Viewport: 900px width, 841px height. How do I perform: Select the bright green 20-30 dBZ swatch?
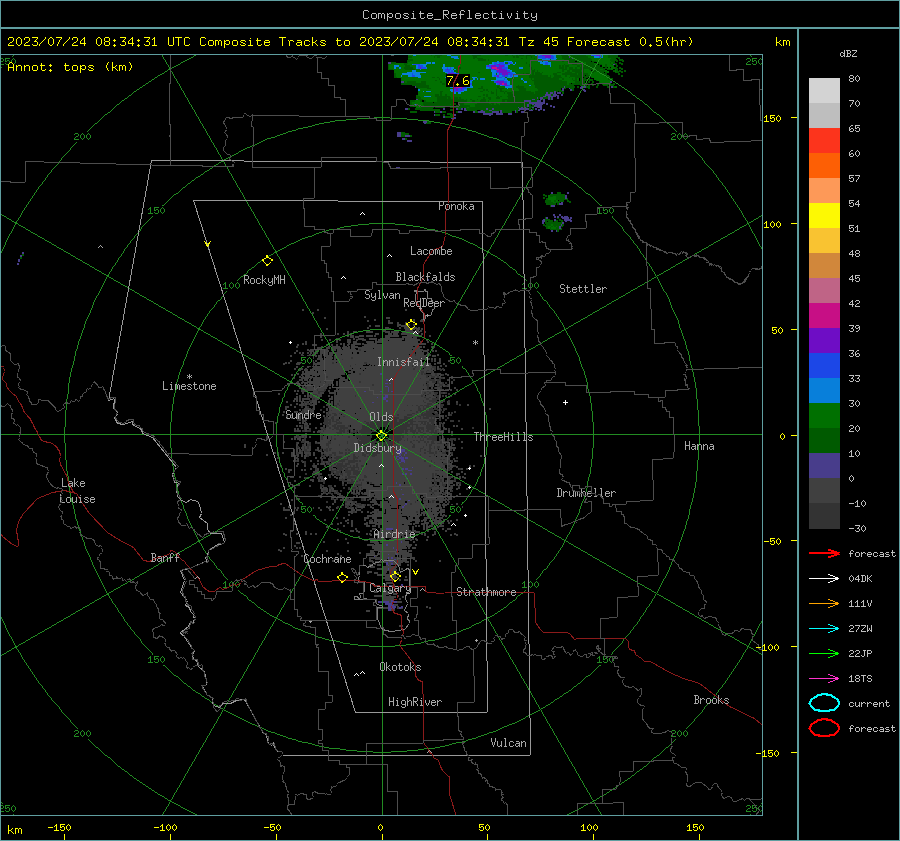824,416
